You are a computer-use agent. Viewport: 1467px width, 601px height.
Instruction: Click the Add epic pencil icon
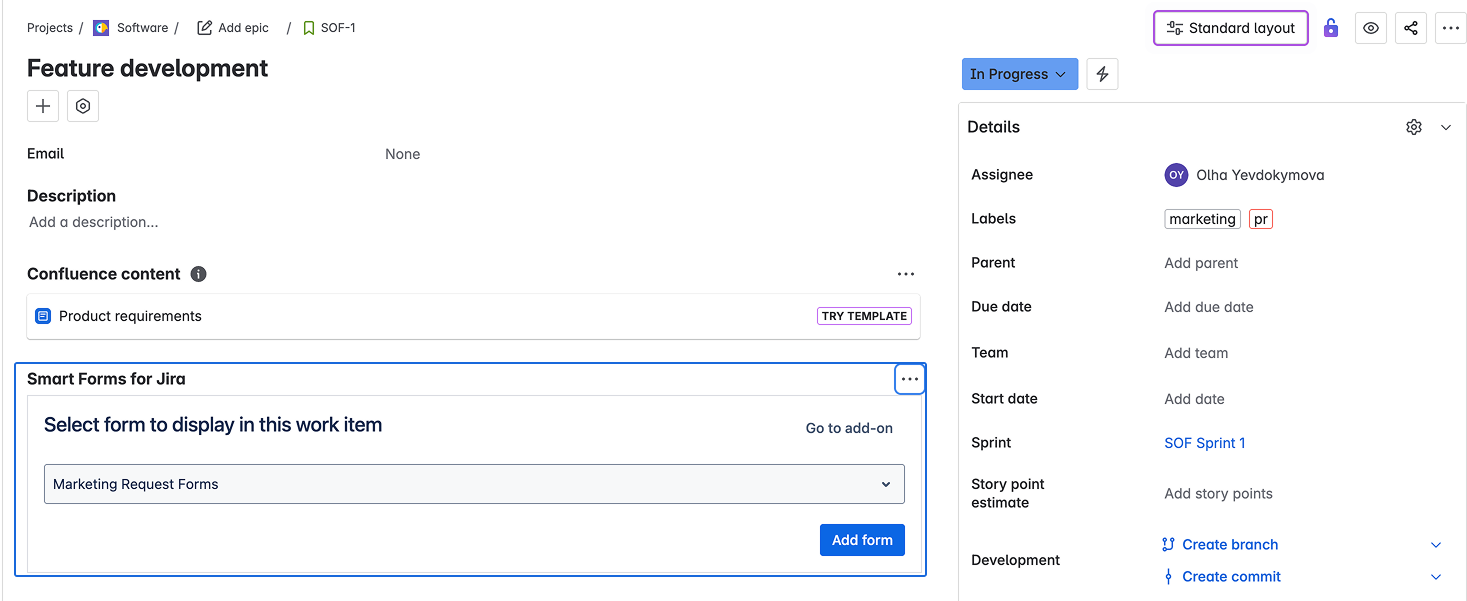[205, 28]
